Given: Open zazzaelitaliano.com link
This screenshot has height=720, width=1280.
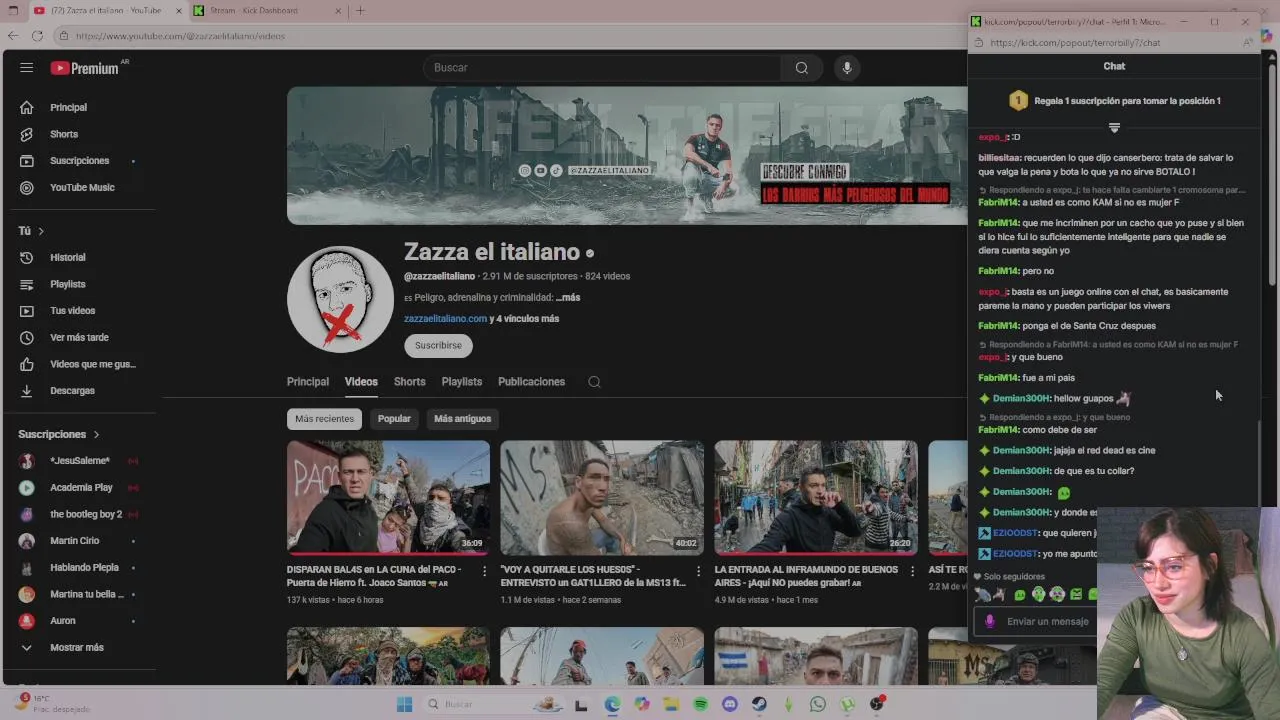Looking at the screenshot, I should (445, 319).
